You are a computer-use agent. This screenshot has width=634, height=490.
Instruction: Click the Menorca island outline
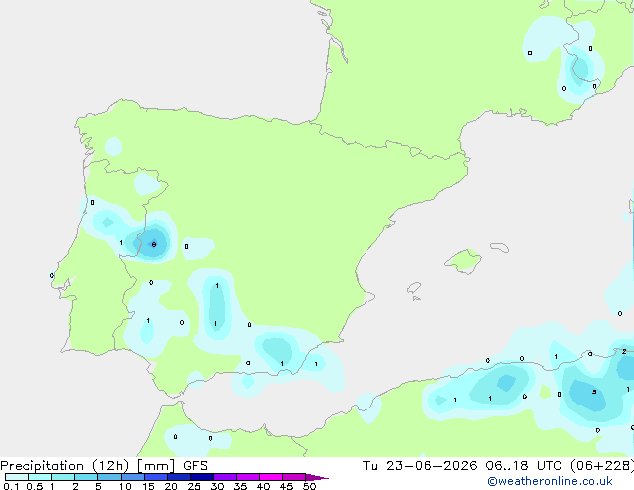coord(499,247)
